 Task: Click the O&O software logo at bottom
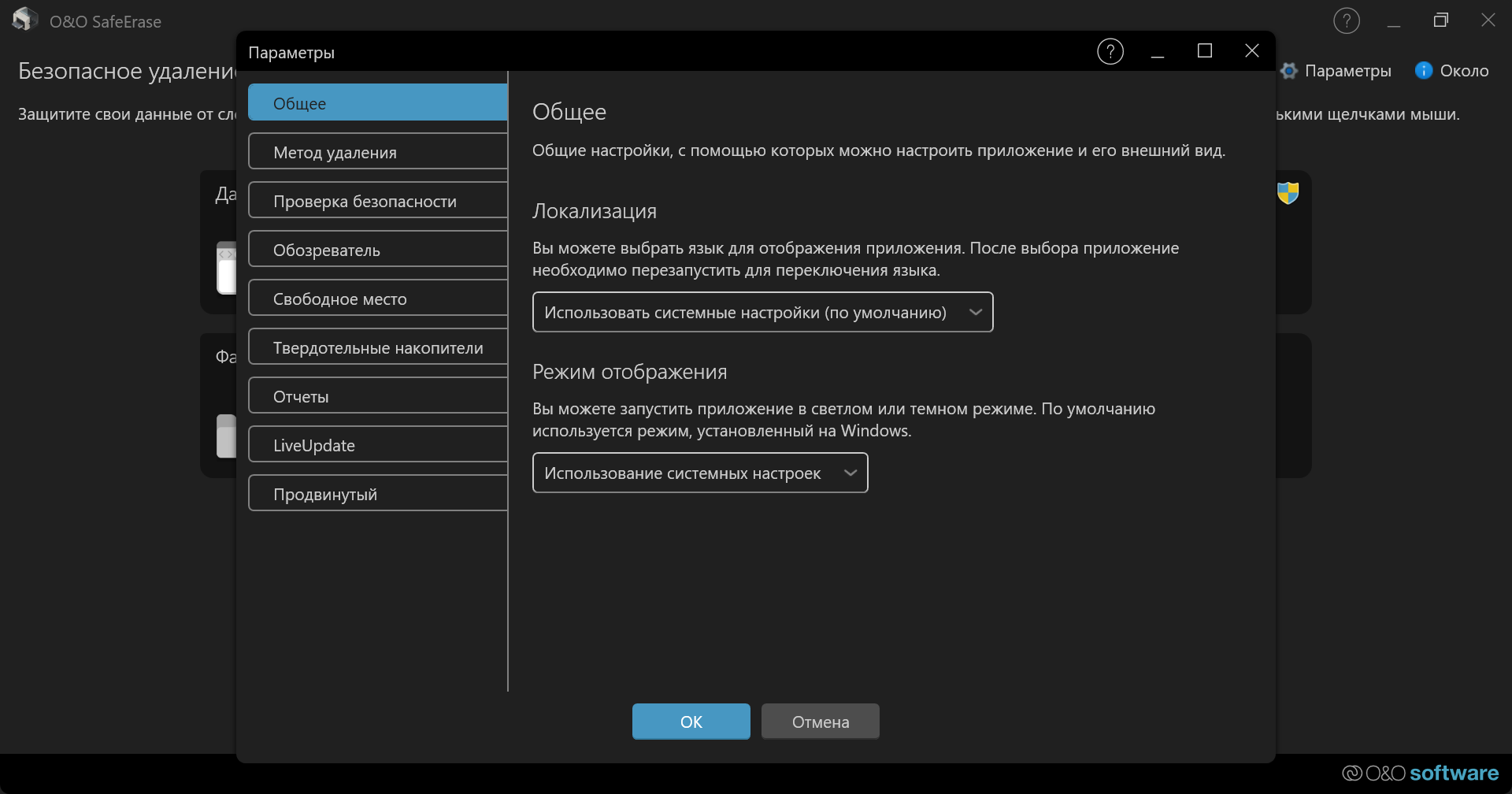click(x=1420, y=773)
